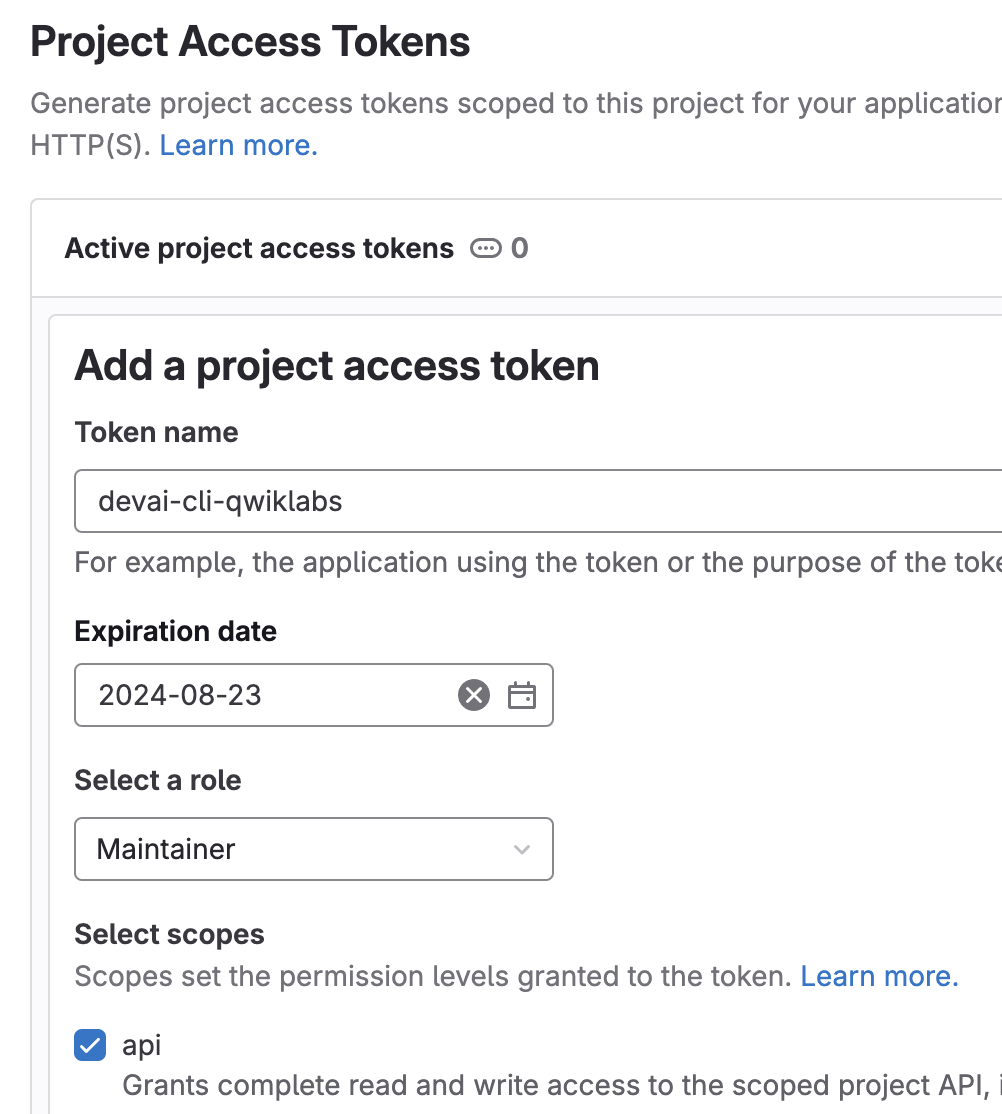The height and width of the screenshot is (1114, 1002).
Task: Click the token icon beside the active tokens count
Action: (486, 248)
